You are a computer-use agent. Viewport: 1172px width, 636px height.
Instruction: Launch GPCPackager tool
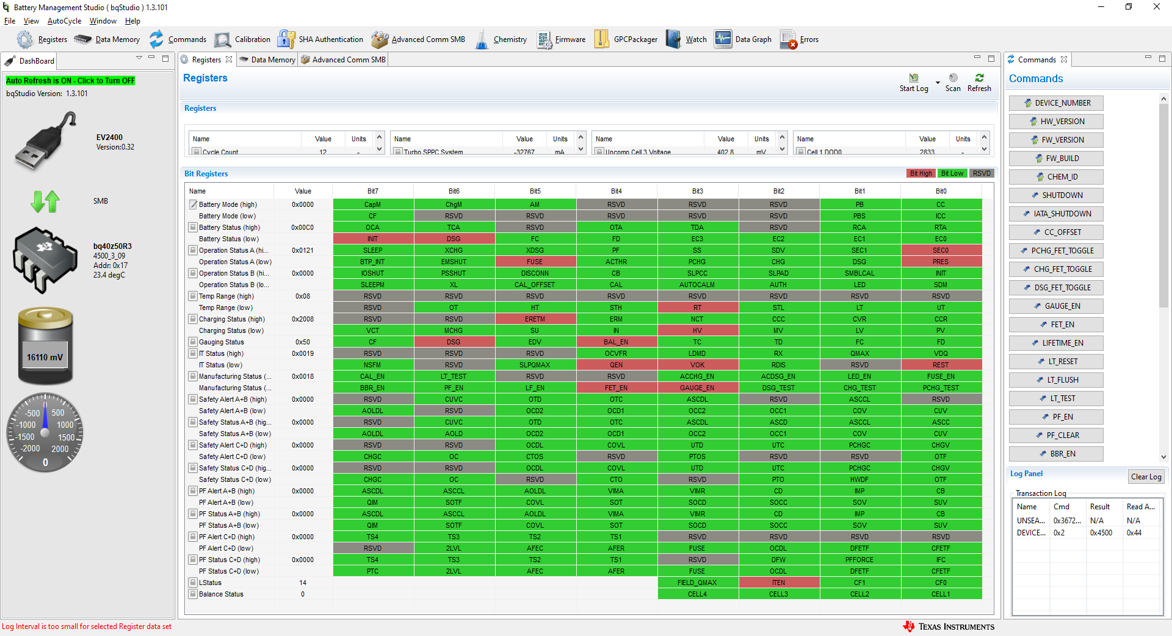click(626, 40)
